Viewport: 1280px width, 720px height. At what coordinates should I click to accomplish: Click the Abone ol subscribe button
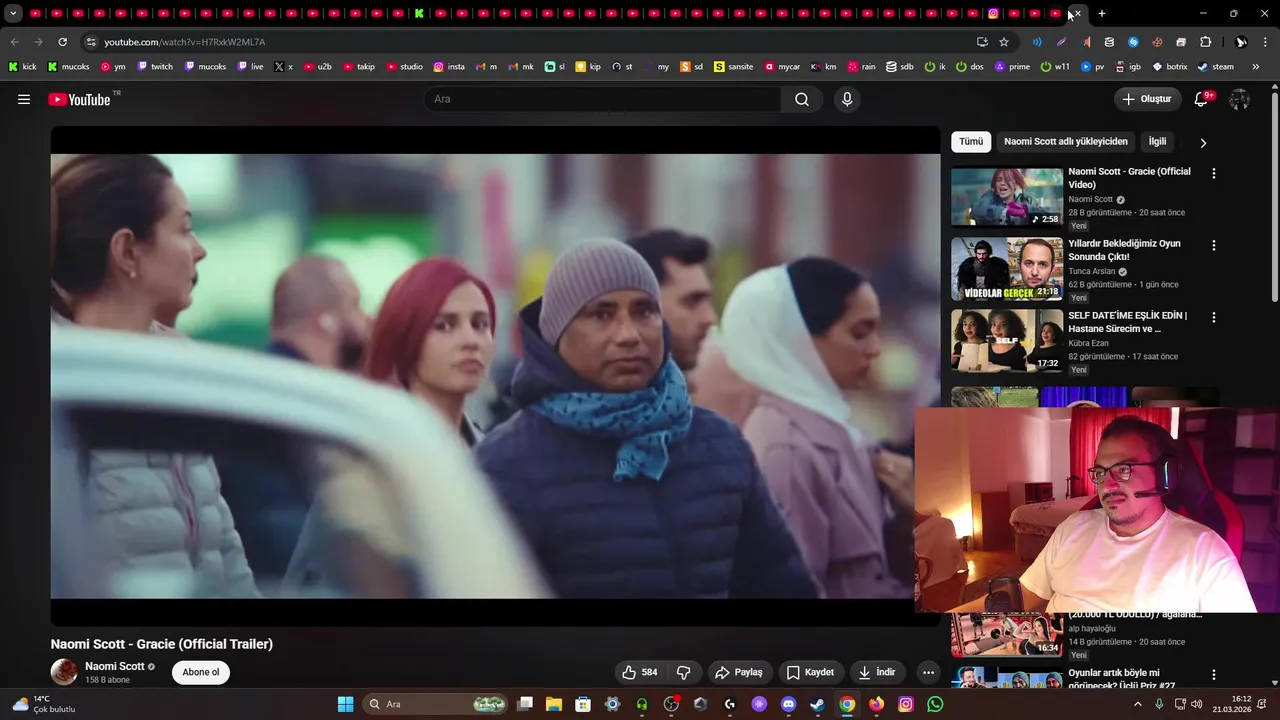point(201,672)
